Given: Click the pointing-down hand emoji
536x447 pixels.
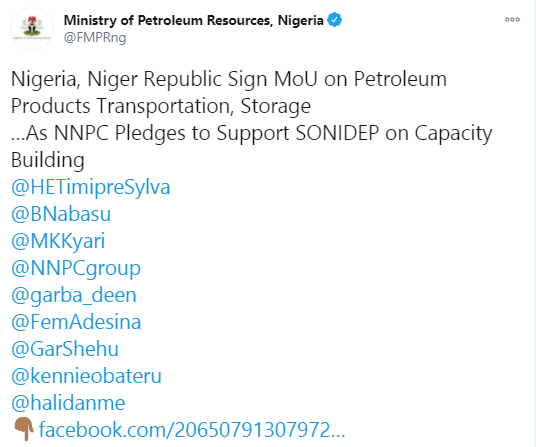Looking at the screenshot, I should coord(24,429).
